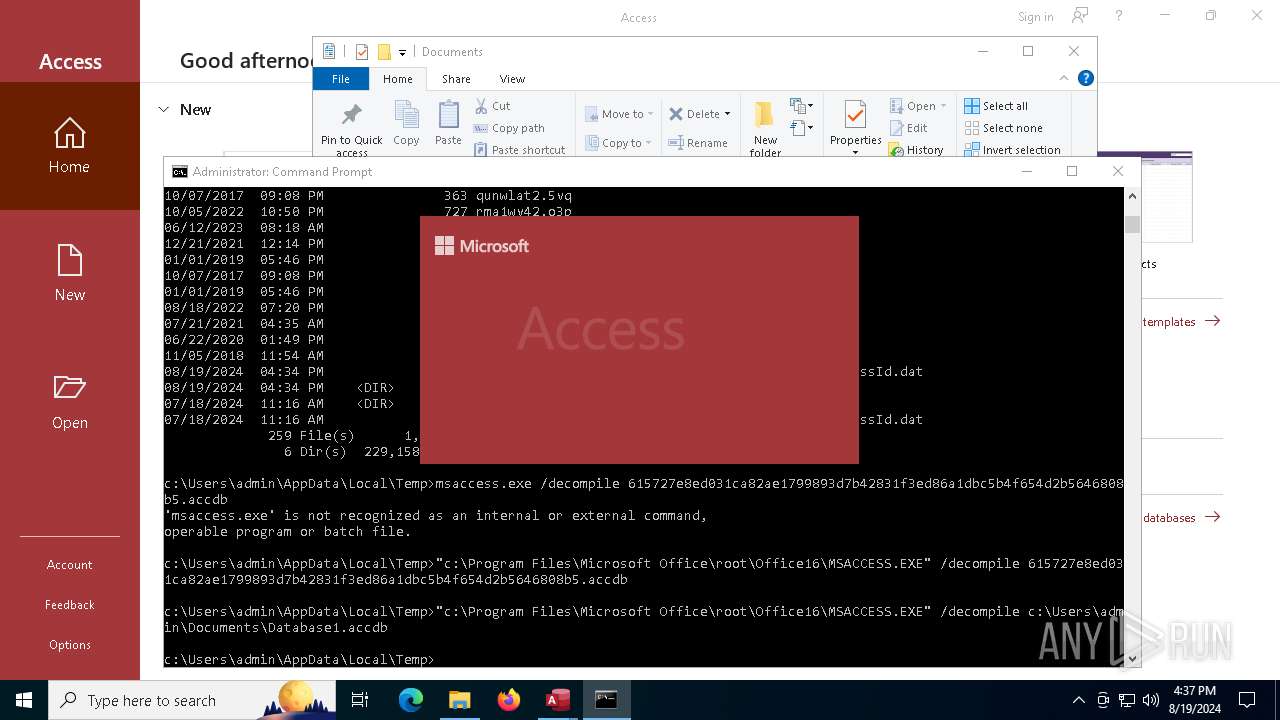Click Select none in Explorer ribbon
Viewport: 1280px width, 720px height.
click(1003, 128)
